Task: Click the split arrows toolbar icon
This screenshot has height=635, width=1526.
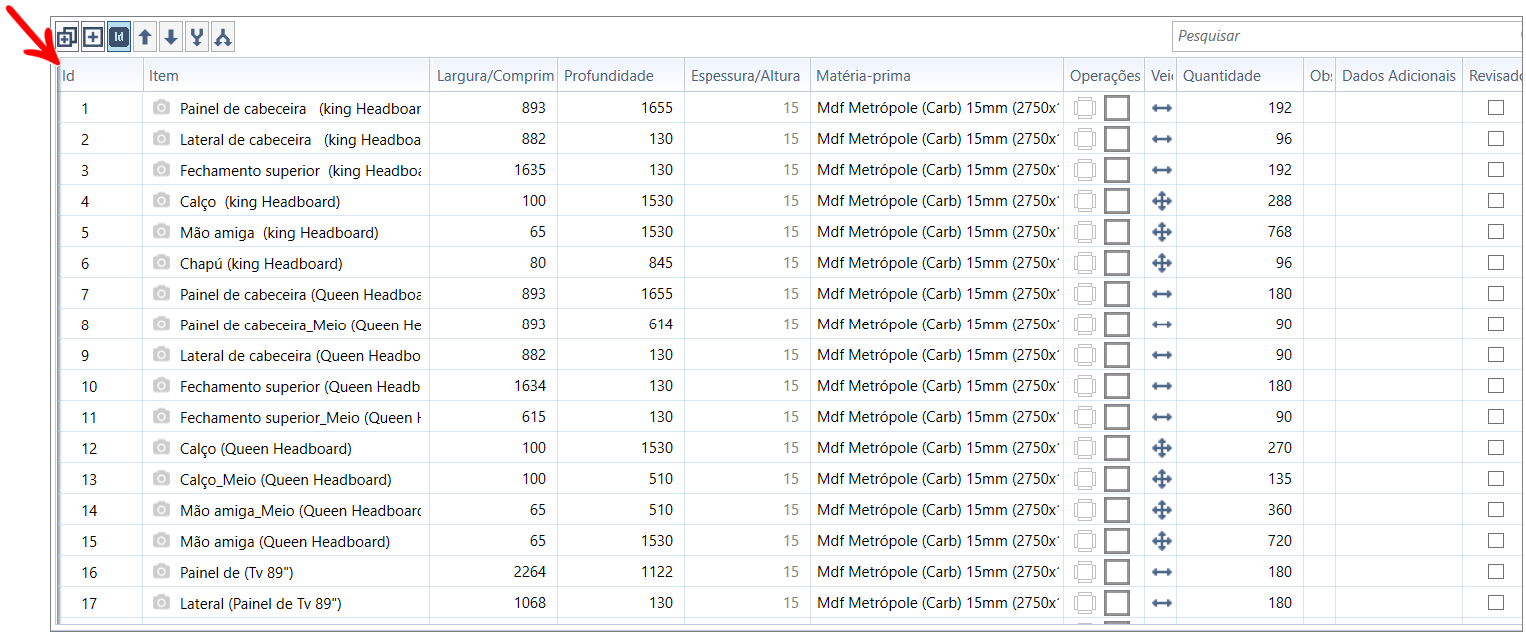Action: [223, 37]
